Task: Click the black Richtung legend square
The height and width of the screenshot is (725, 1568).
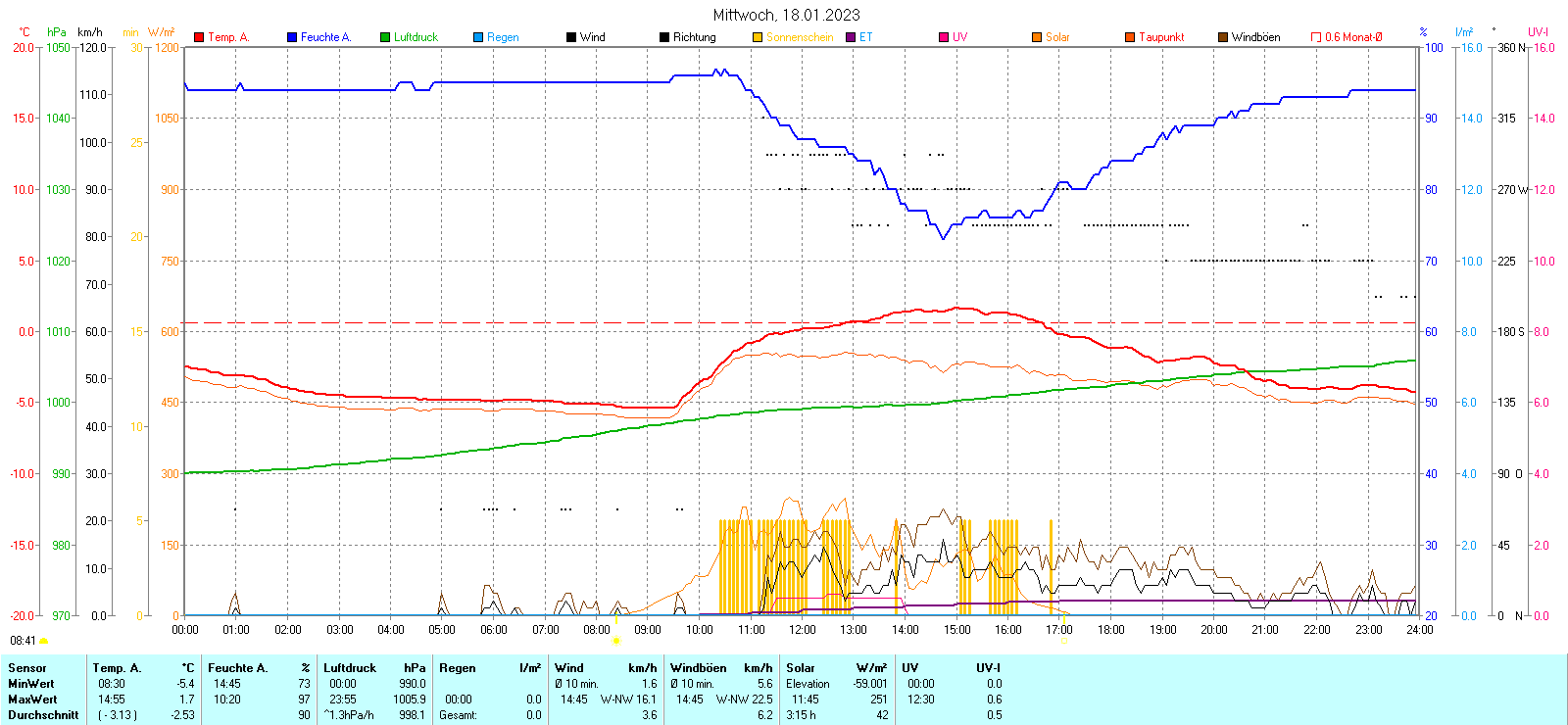Action: (x=664, y=37)
